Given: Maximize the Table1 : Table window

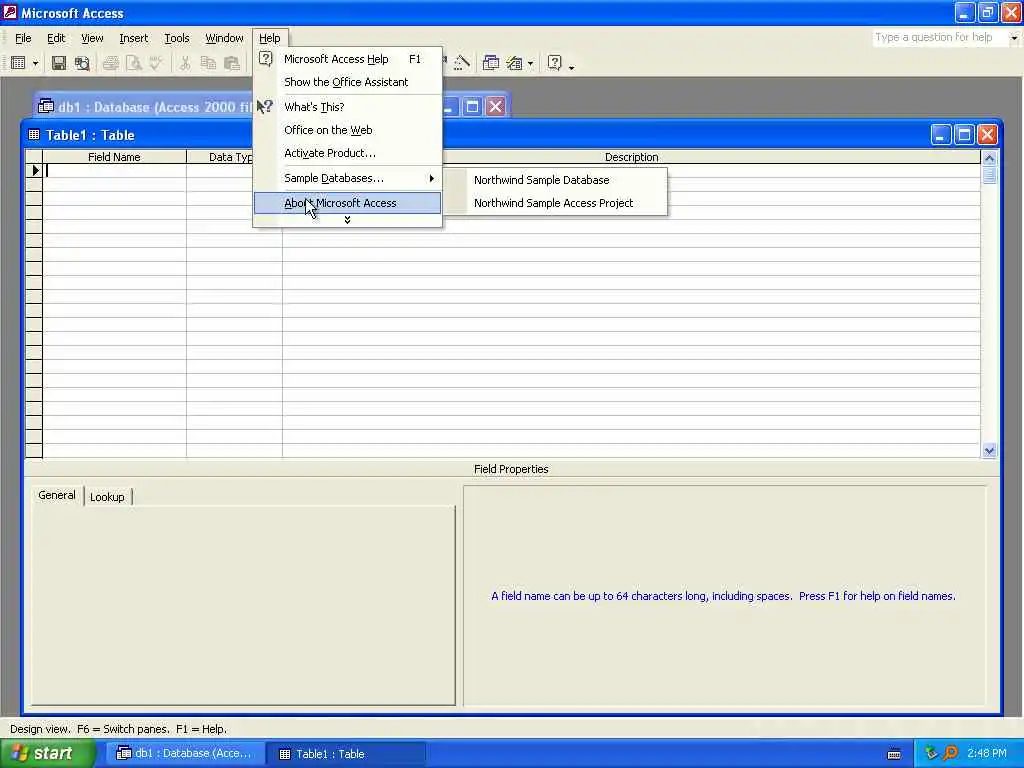Looking at the screenshot, I should [964, 135].
